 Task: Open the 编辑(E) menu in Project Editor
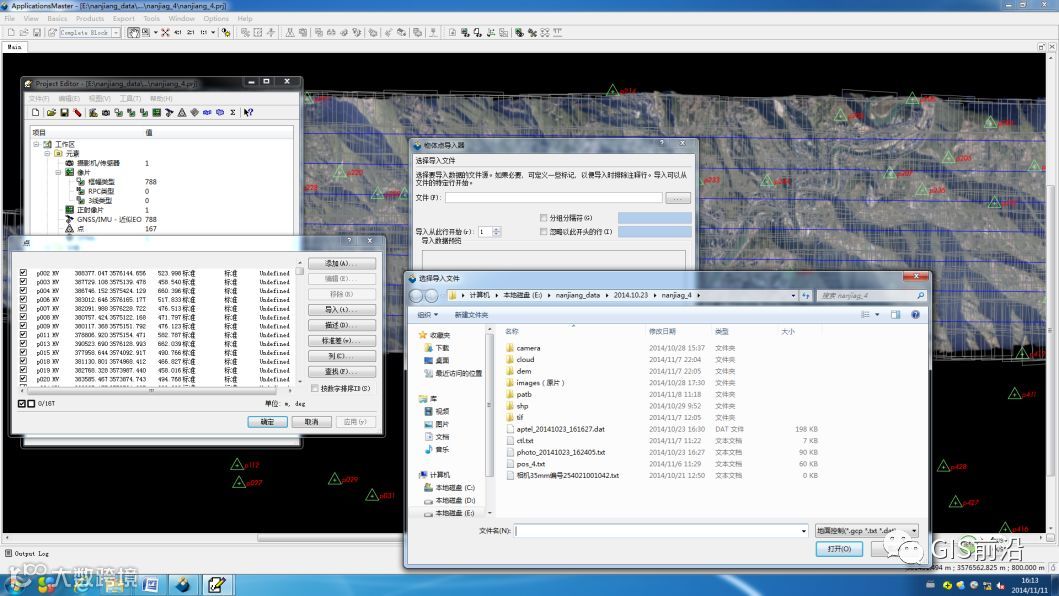[70, 99]
